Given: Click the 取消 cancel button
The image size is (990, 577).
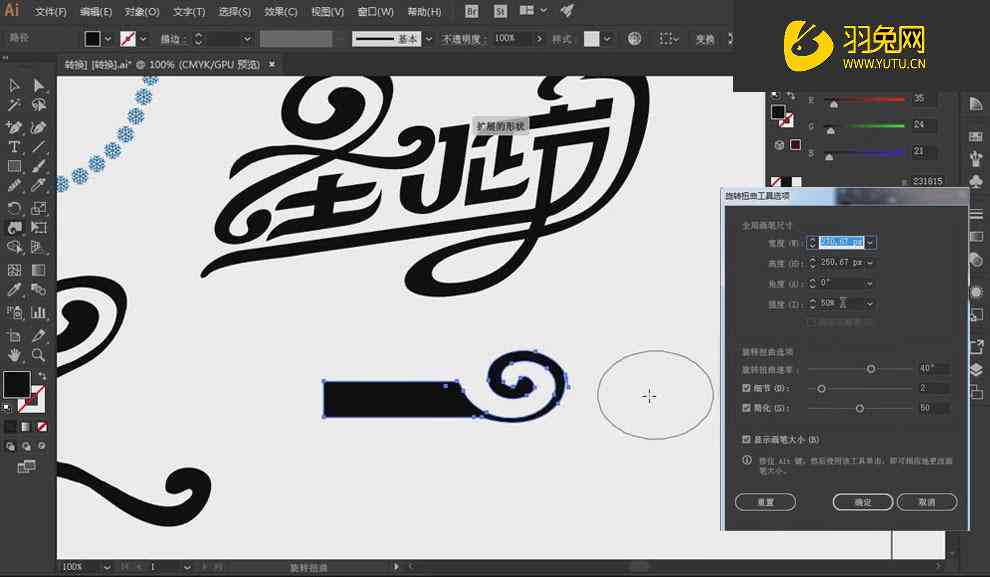Looking at the screenshot, I should pos(927,502).
